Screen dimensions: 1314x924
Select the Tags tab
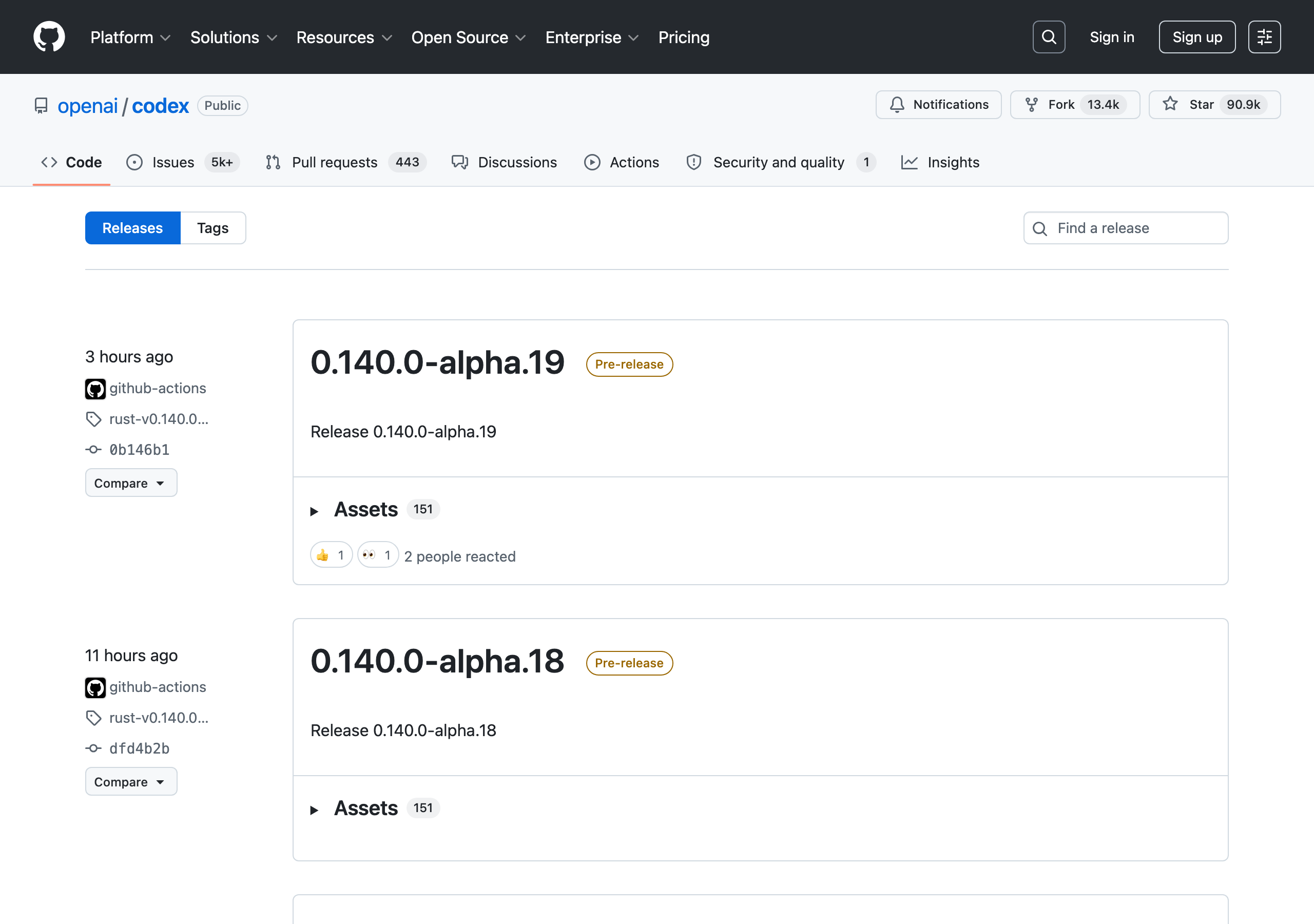(213, 228)
